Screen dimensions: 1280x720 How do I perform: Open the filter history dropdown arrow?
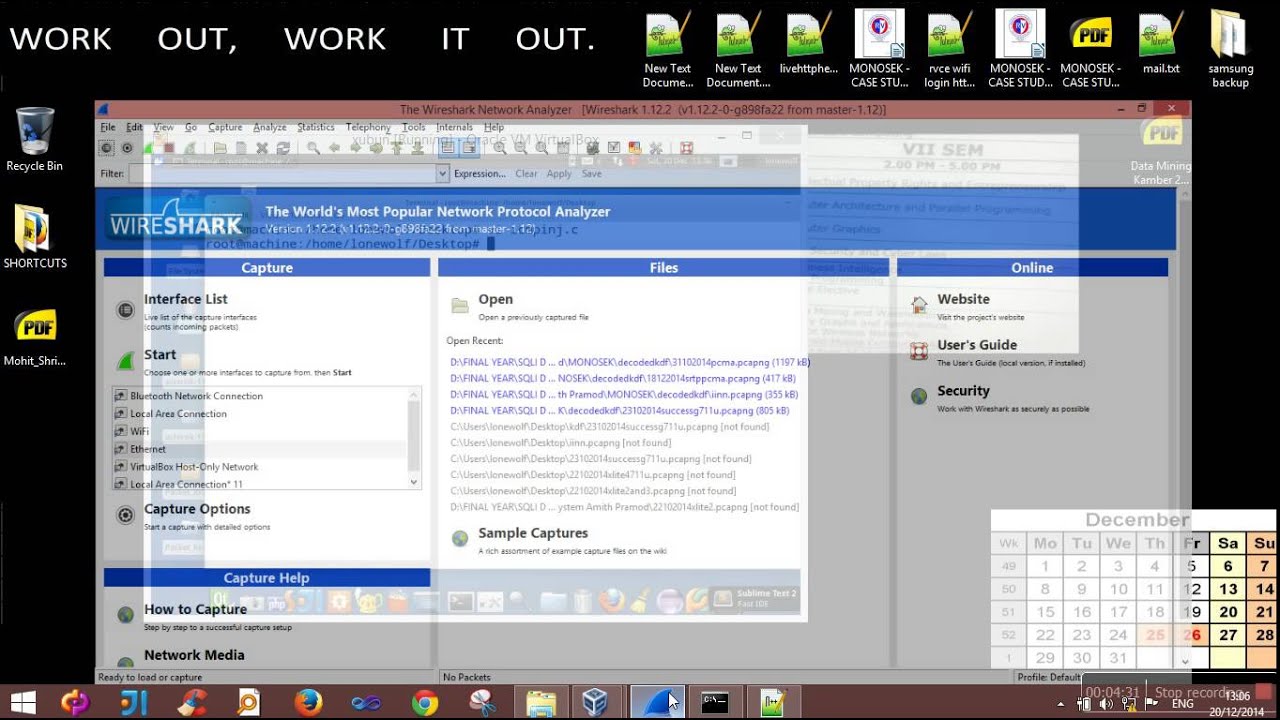pos(442,173)
